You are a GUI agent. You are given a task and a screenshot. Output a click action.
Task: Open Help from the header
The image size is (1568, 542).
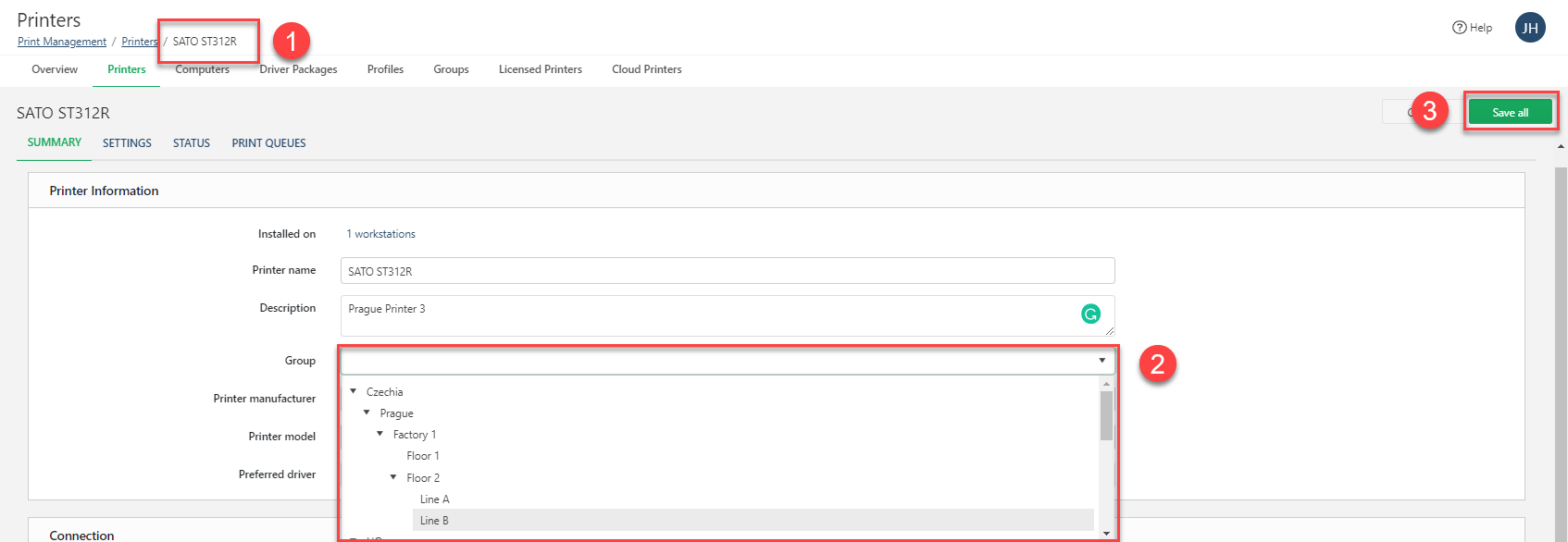(1472, 28)
